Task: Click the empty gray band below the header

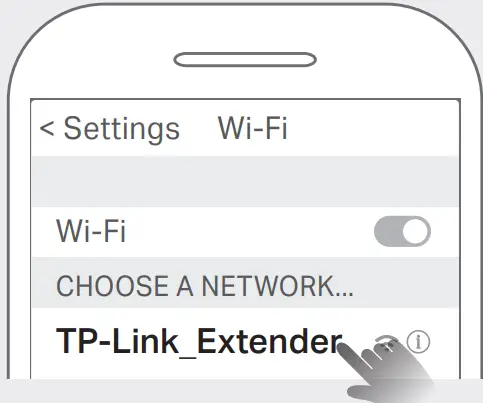Action: pos(246,181)
